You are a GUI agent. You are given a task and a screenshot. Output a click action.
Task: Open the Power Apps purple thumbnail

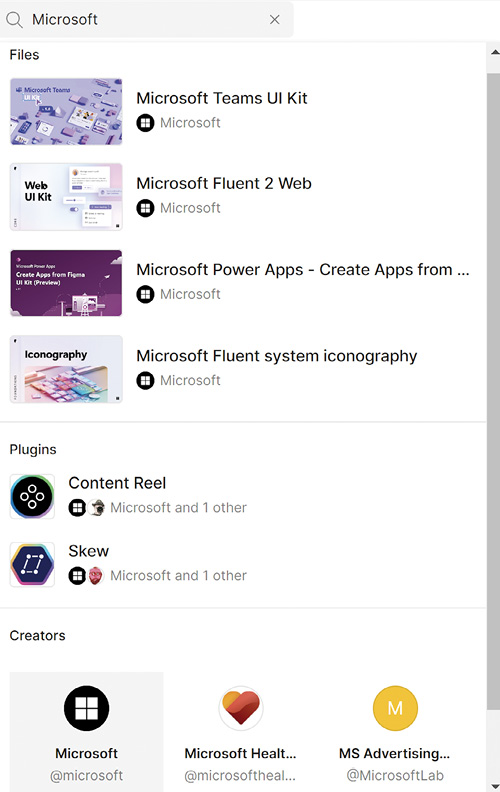point(66,283)
